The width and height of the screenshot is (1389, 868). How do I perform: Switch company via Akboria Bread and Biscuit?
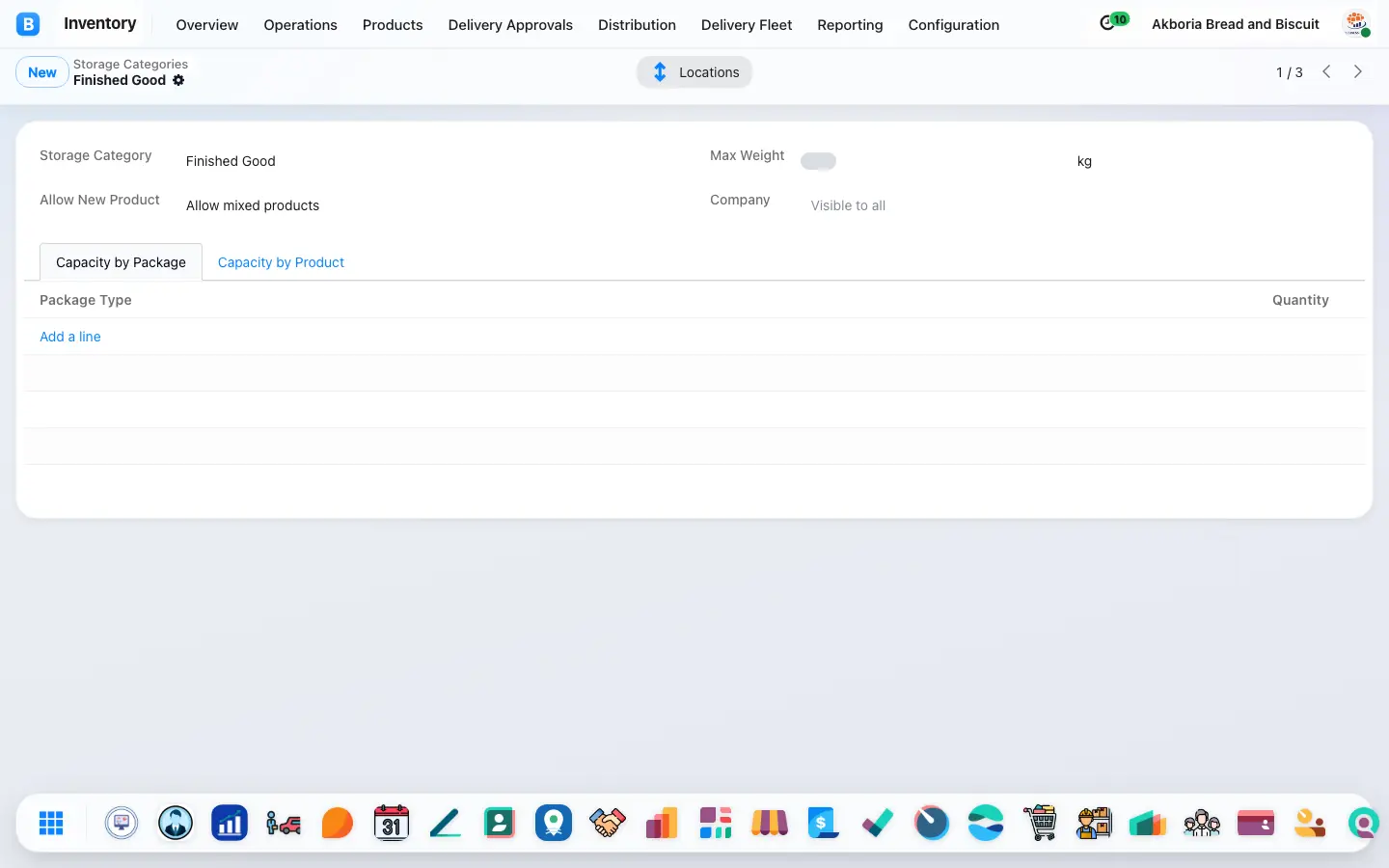click(x=1236, y=24)
